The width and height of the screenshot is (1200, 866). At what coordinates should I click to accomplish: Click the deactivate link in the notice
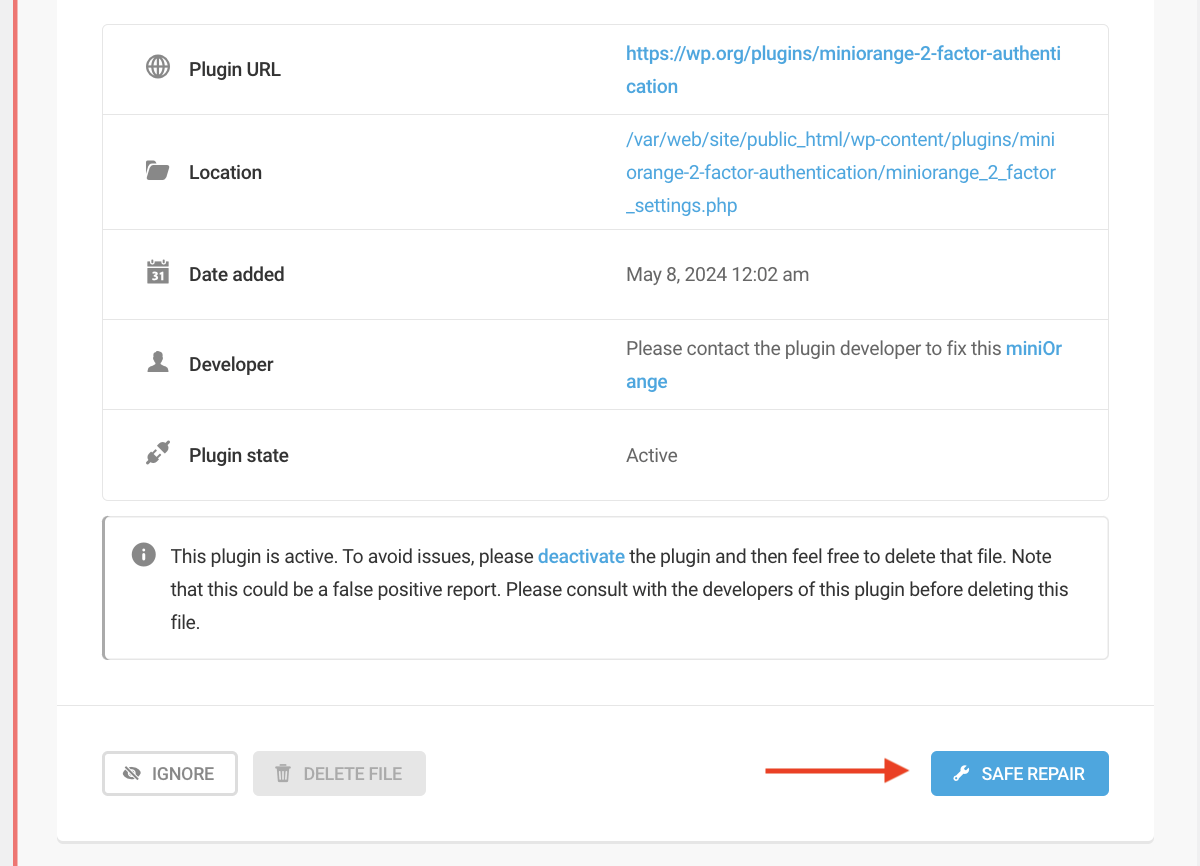pyautogui.click(x=581, y=556)
